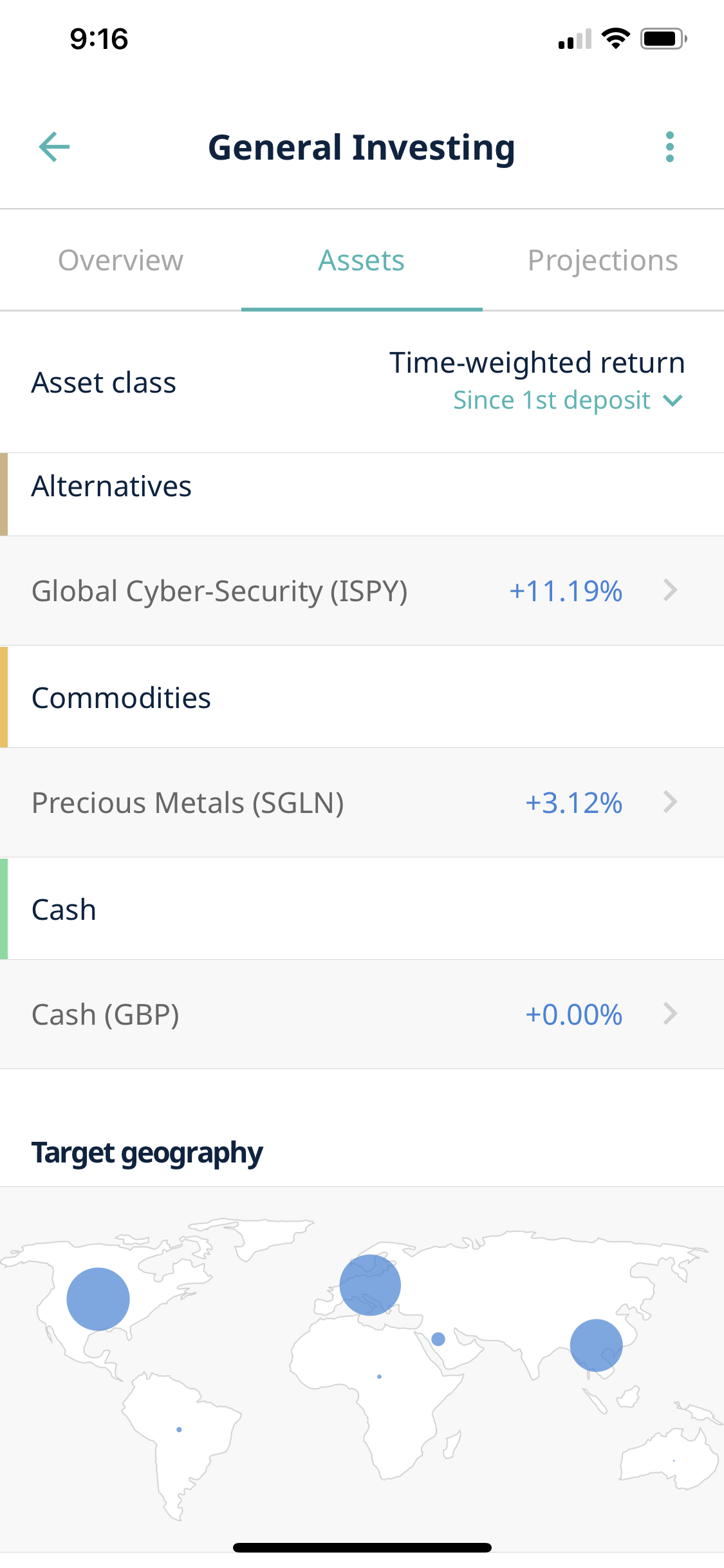Viewport: 724px width, 1568px height.
Task: Open the three-dot more options menu
Action: point(669,147)
